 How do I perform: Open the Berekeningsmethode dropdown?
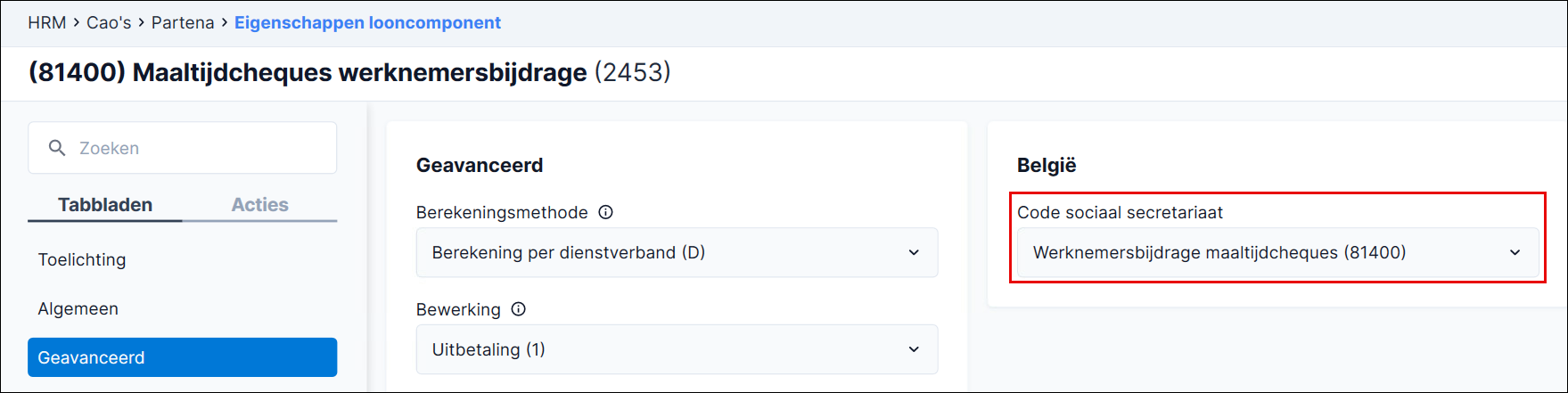coord(677,252)
